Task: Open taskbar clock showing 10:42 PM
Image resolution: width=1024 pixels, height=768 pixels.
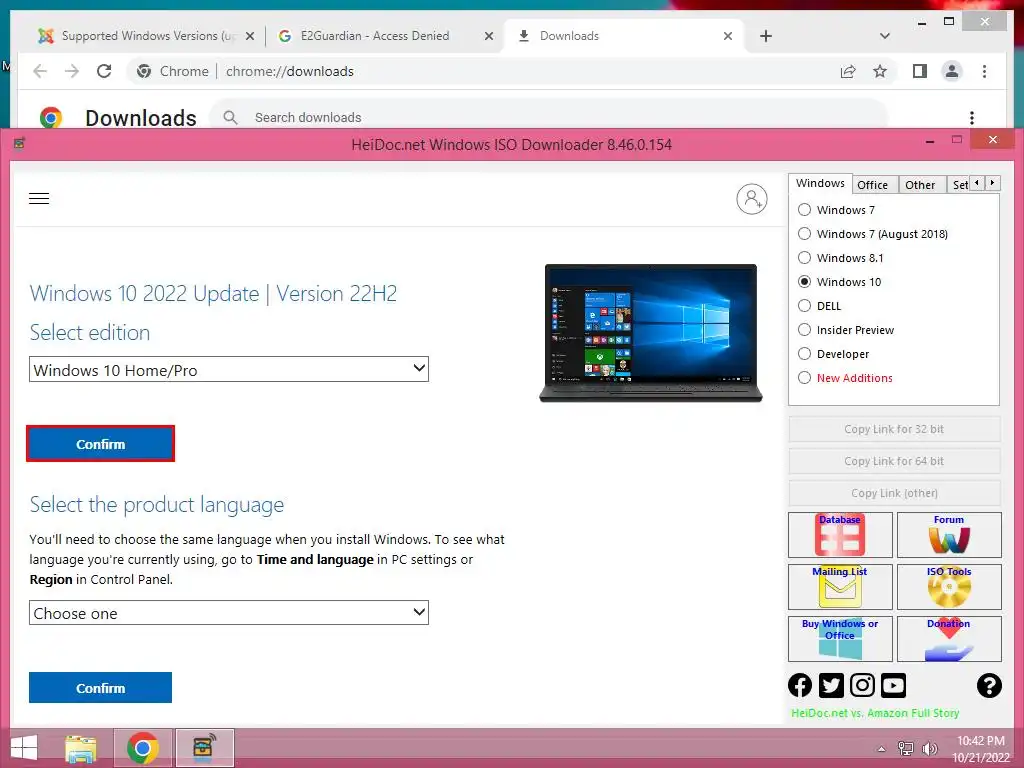Action: 980,749
